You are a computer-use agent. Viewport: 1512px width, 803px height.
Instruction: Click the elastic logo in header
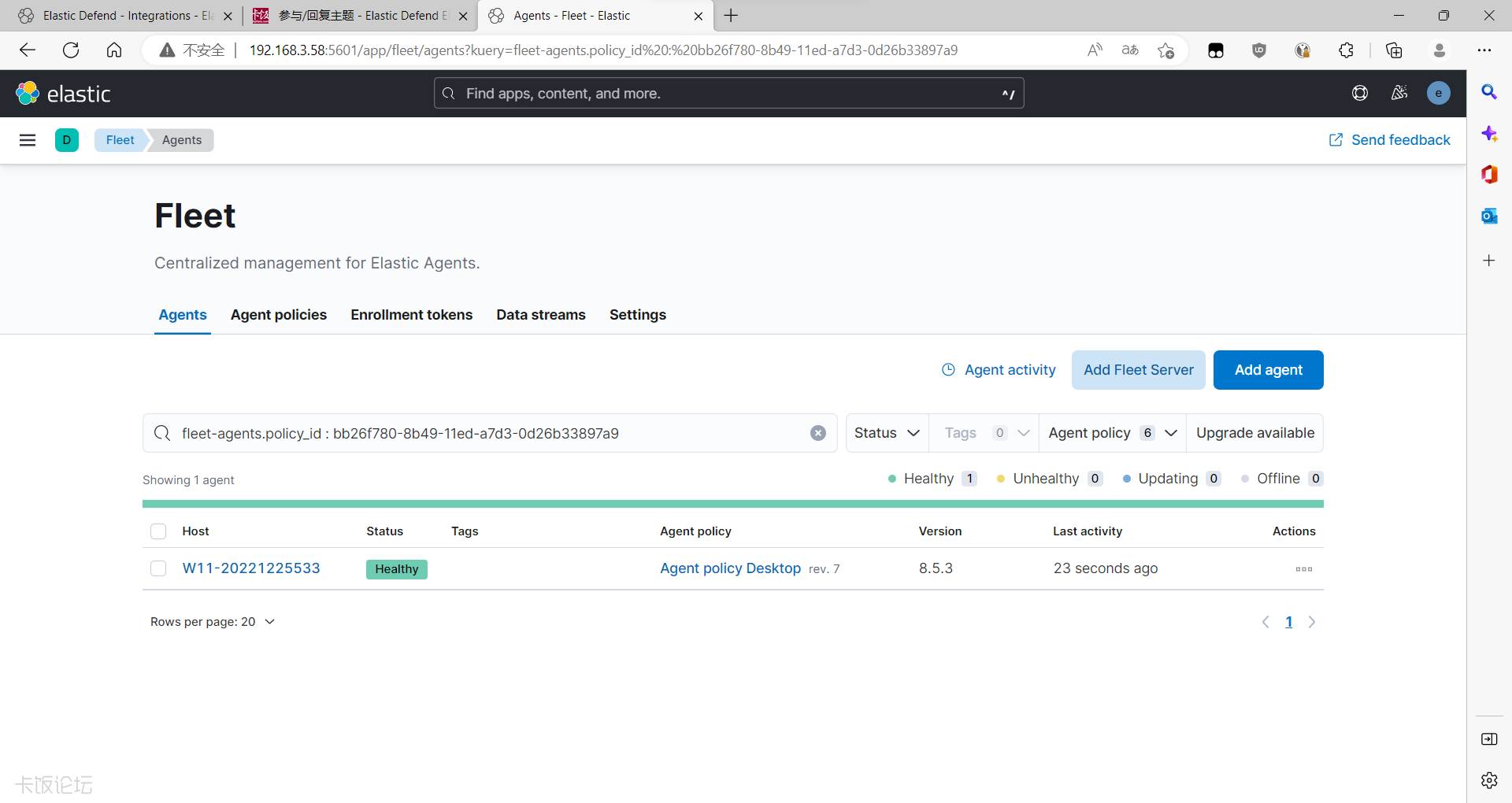coord(64,94)
